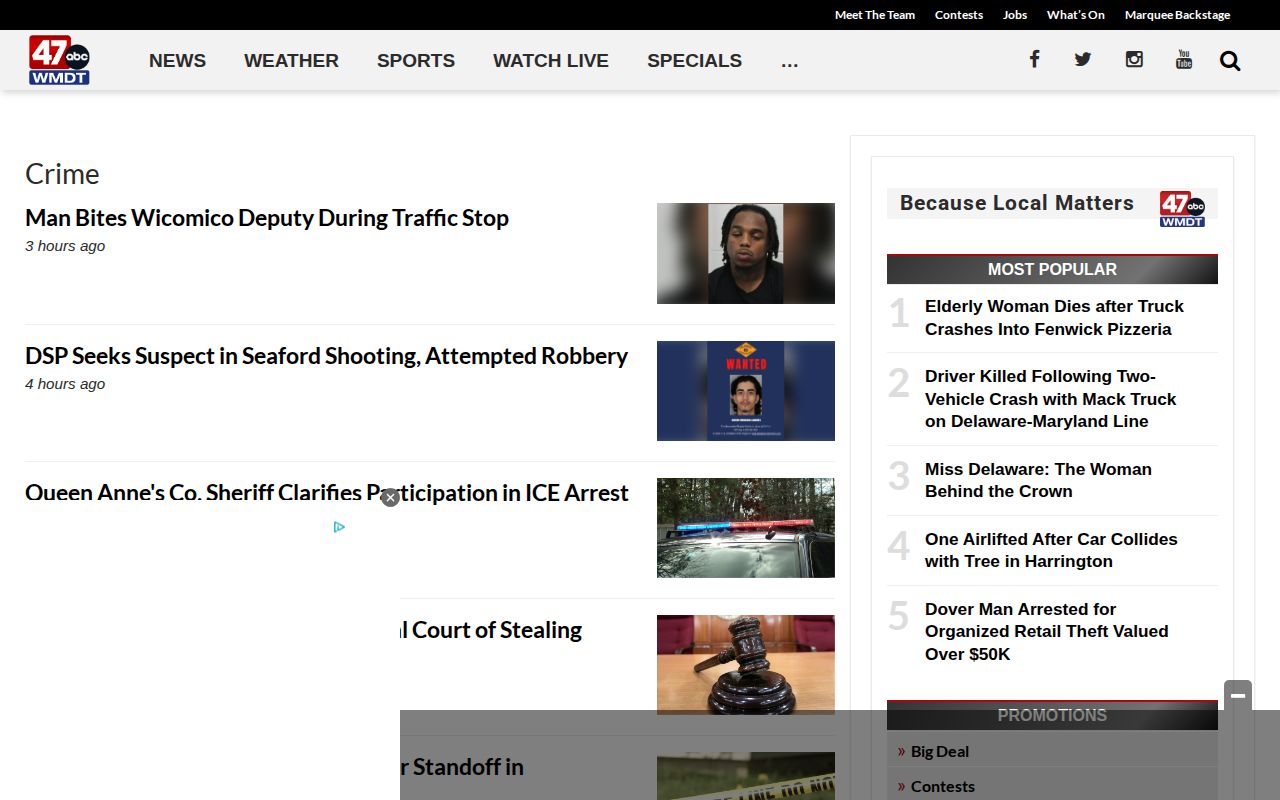
Task: Open Contests under Promotions
Action: pos(943,786)
